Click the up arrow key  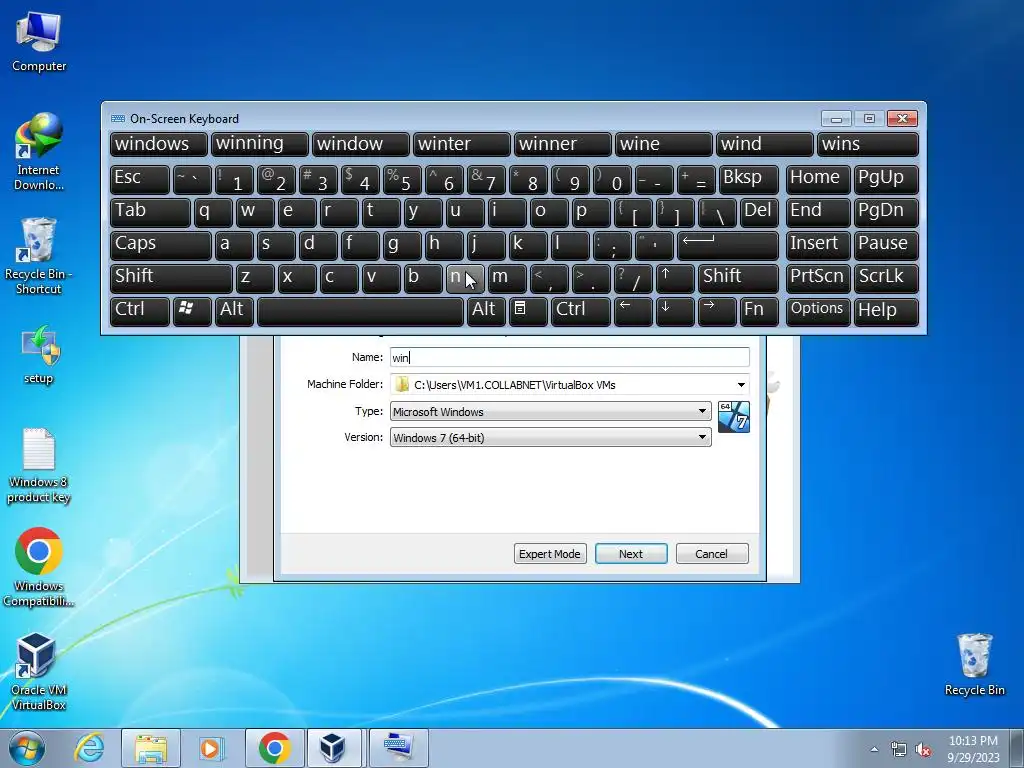click(x=675, y=278)
